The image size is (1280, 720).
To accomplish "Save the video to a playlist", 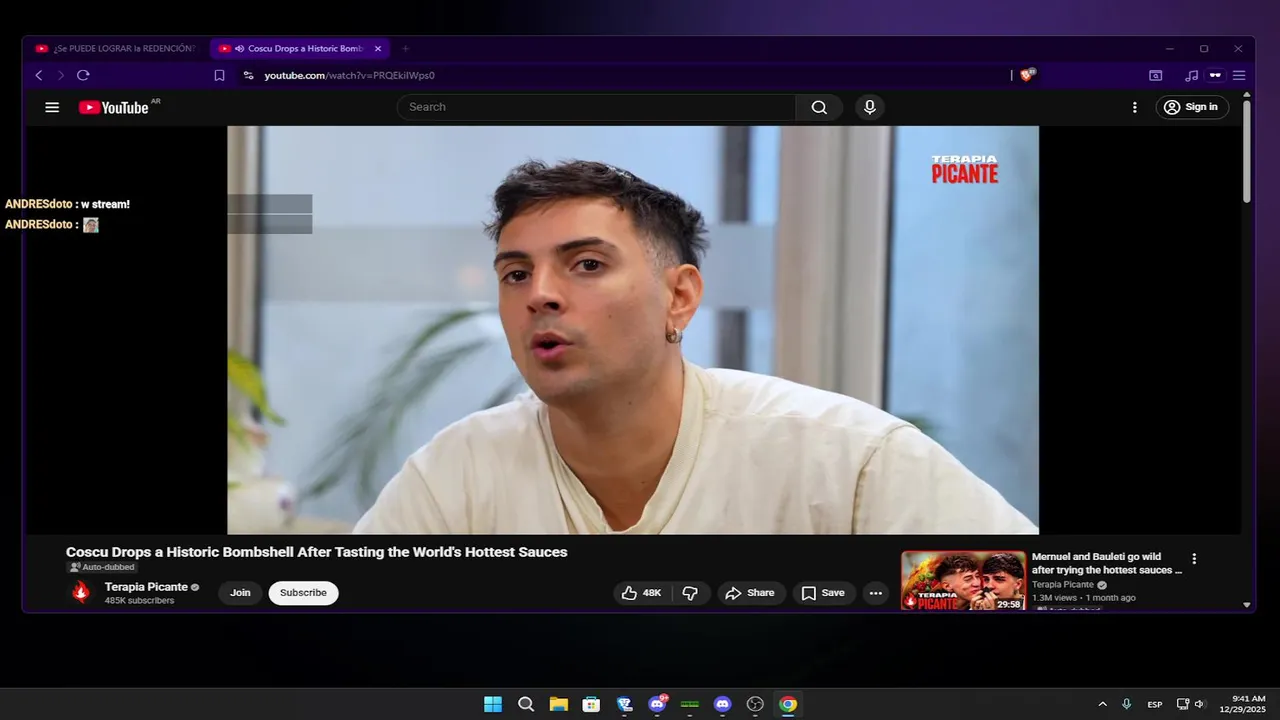I will point(824,593).
